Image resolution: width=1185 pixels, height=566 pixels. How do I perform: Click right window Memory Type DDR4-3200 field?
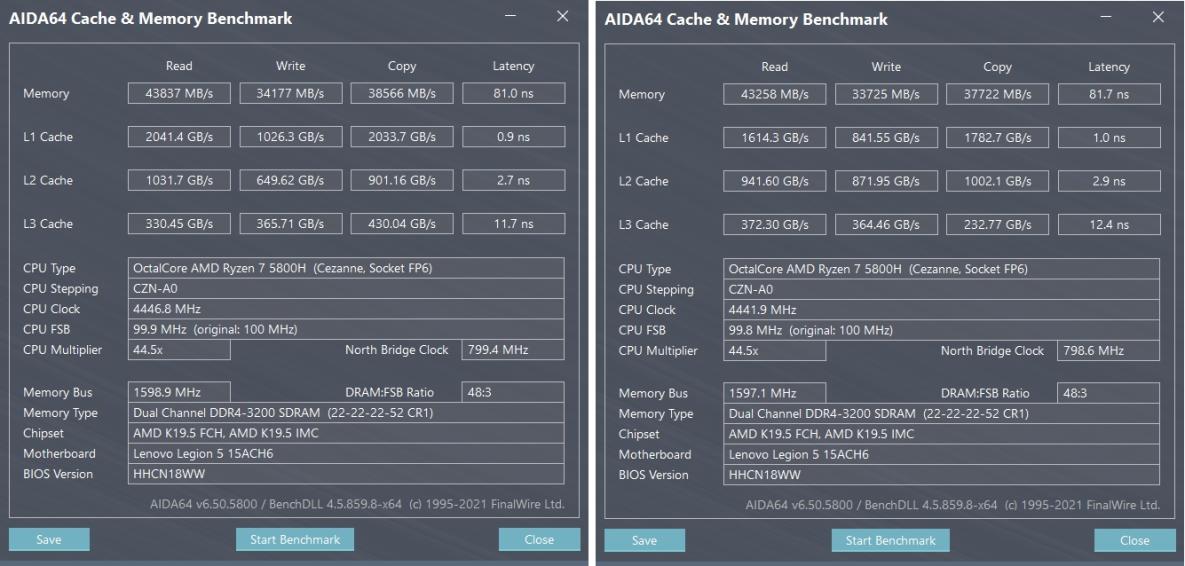click(942, 413)
